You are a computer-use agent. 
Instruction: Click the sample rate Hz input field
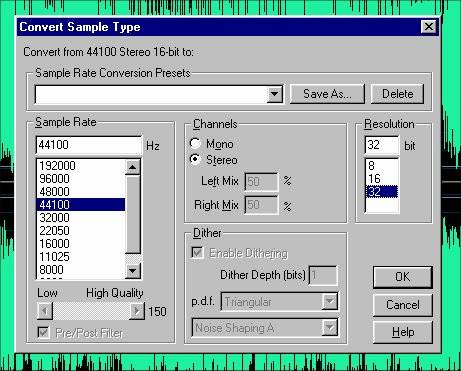(x=89, y=145)
